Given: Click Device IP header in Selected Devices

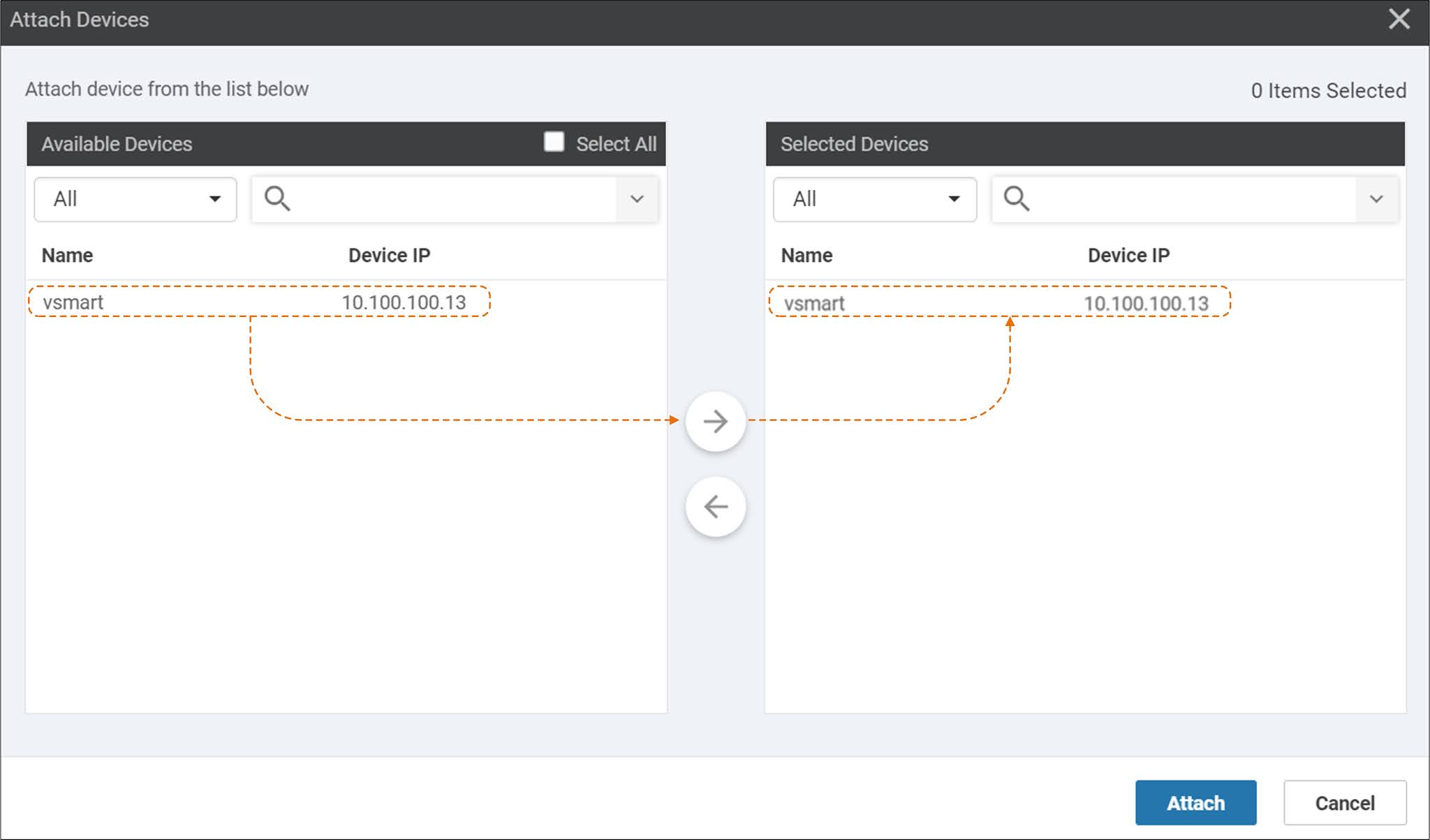Looking at the screenshot, I should click(x=1128, y=256).
